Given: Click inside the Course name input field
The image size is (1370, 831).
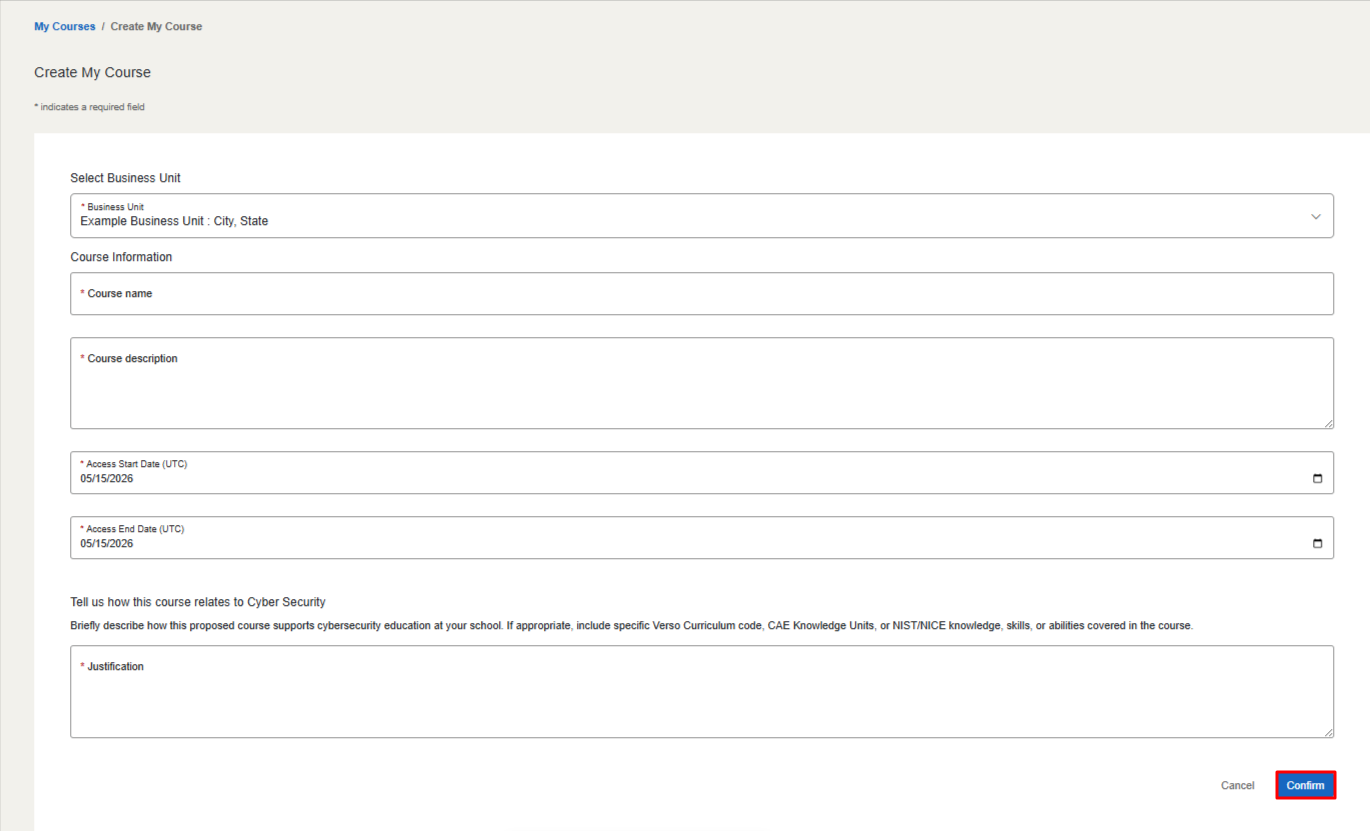Looking at the screenshot, I should pos(700,293).
